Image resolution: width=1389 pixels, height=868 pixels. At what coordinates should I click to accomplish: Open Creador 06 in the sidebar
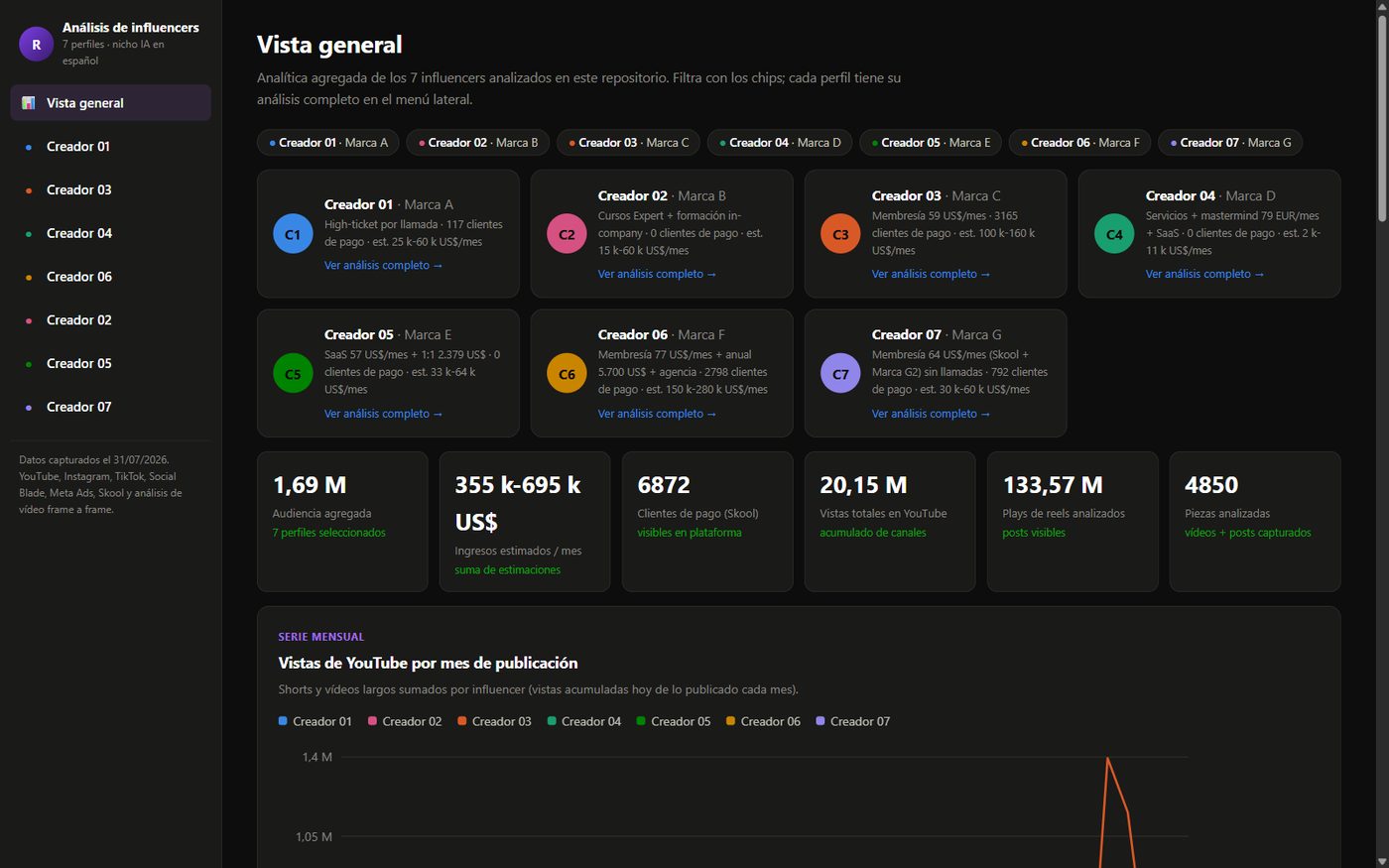(110, 277)
